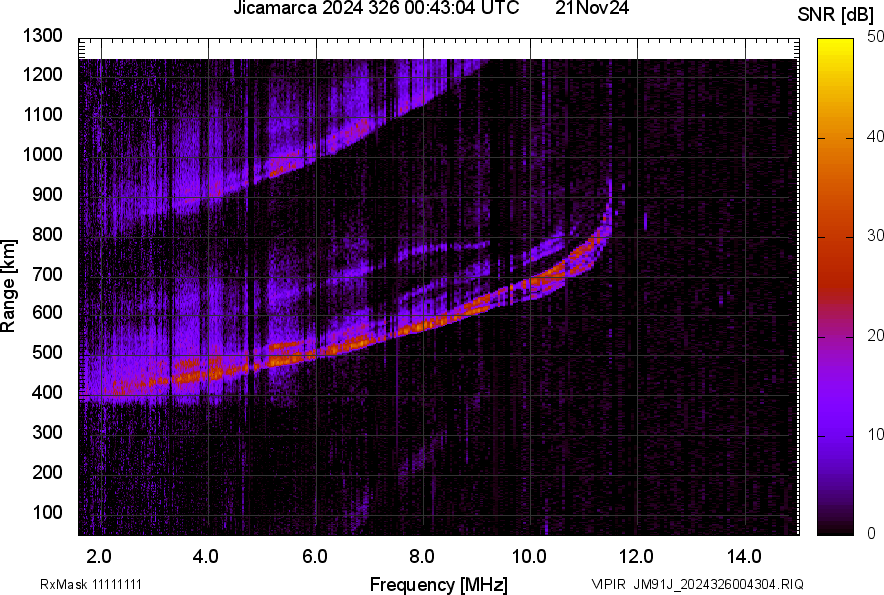Click the range tick label '700'
The image size is (884, 595).
pos(47,274)
